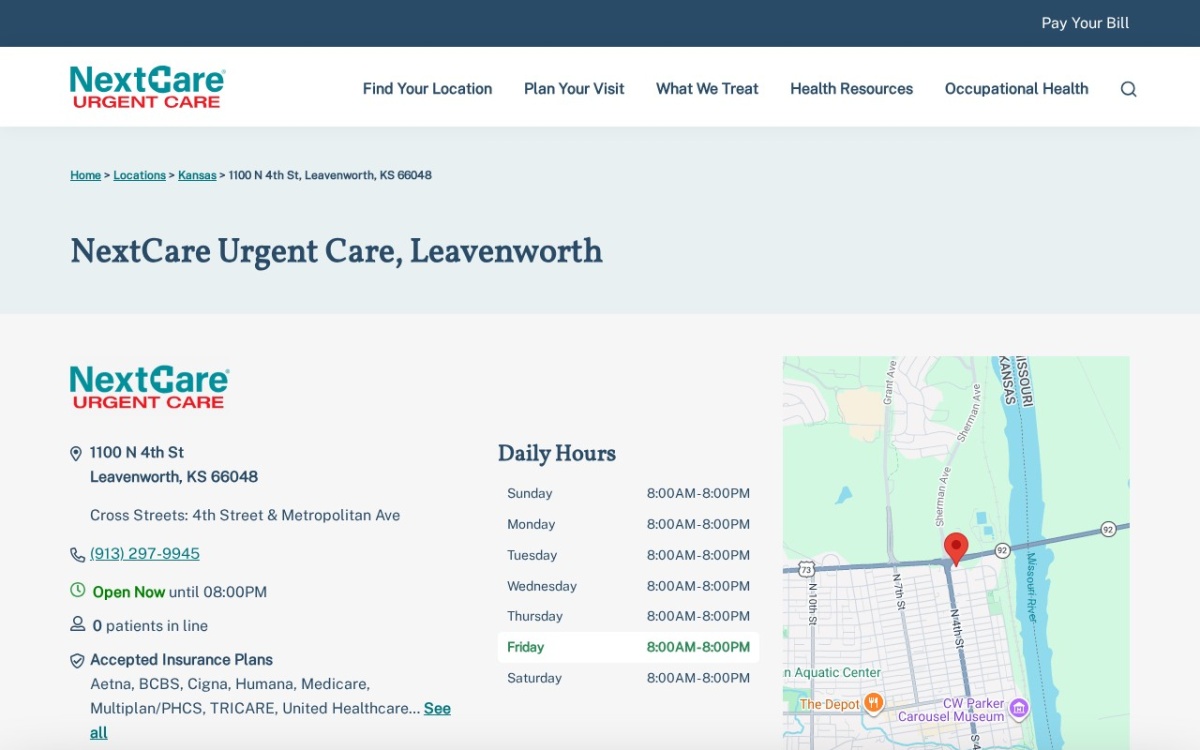This screenshot has height=750, width=1200.
Task: Select the Sunday hours row
Action: (x=628, y=493)
